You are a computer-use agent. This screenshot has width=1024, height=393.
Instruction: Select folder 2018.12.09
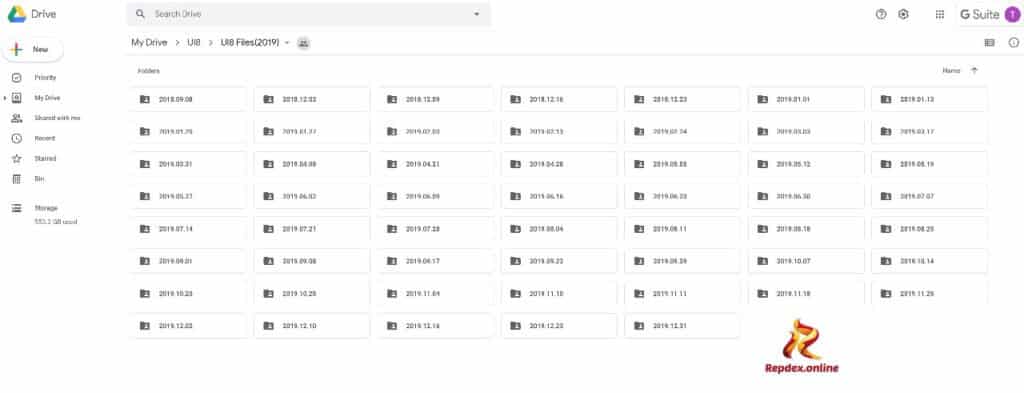[435, 99]
